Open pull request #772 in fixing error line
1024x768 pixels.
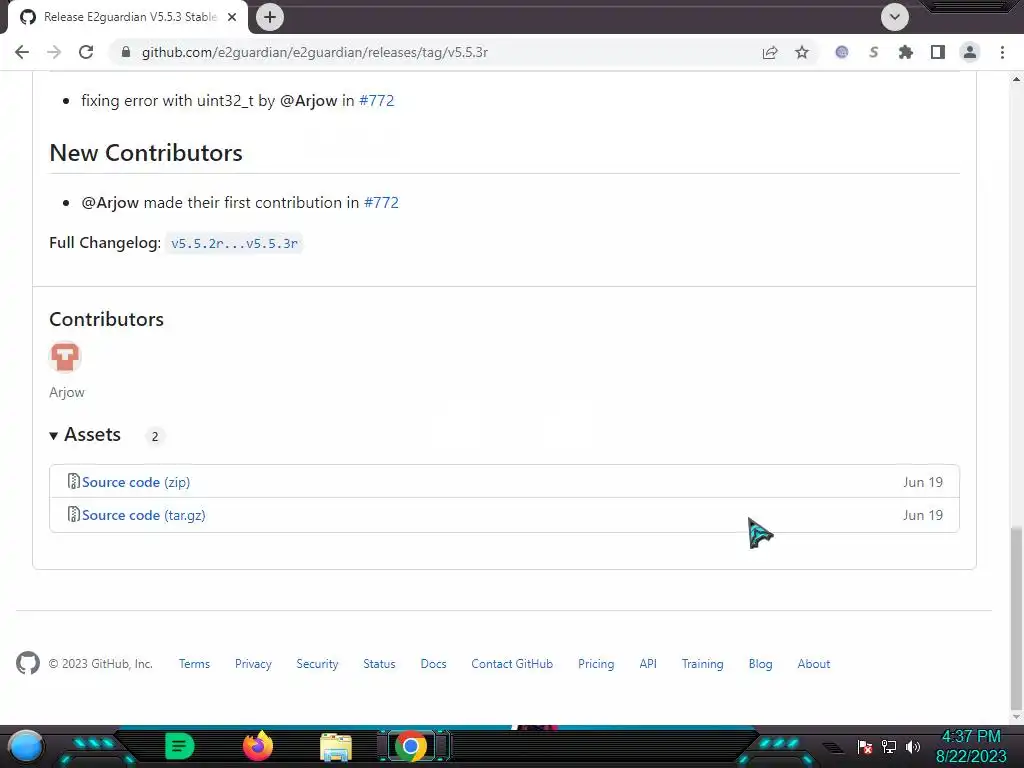377,101
